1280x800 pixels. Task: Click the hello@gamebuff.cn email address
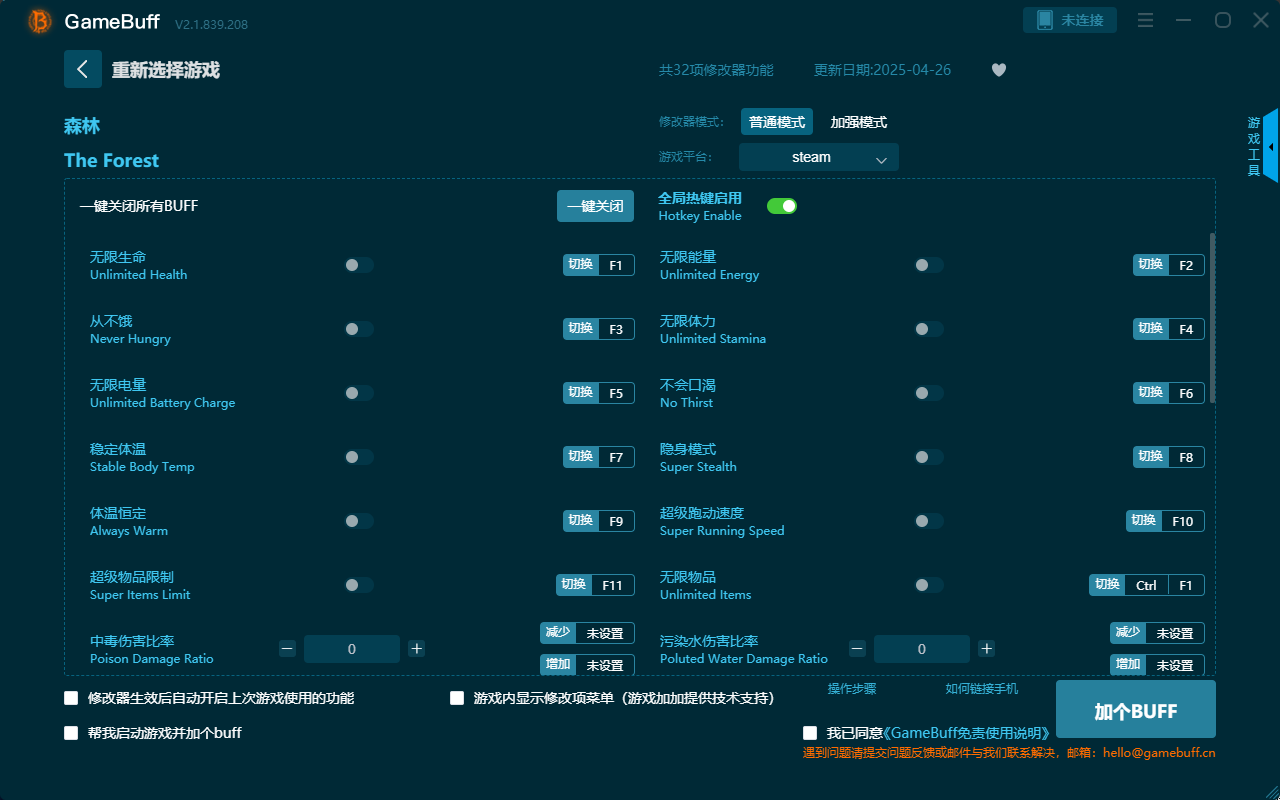[x=1159, y=753]
